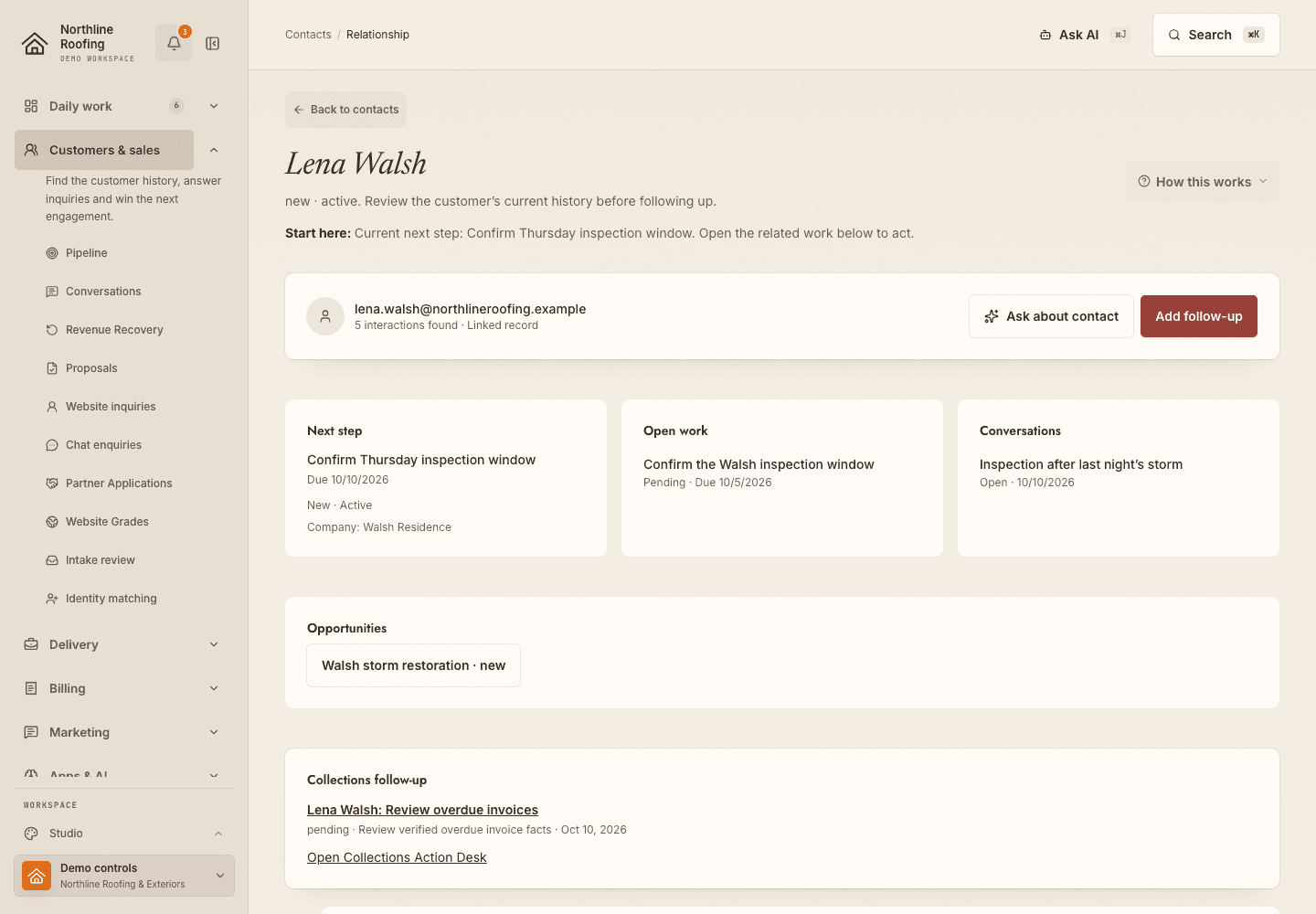Screen dimensions: 1316x914
Task: Collapse the Studio workspace group
Action: [x=218, y=834]
